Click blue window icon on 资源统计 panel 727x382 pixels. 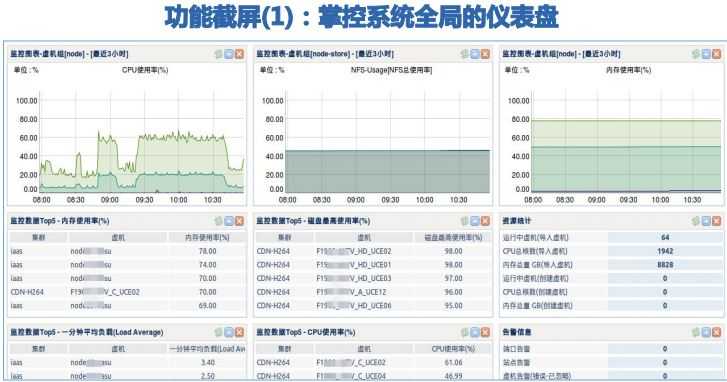click(x=706, y=221)
